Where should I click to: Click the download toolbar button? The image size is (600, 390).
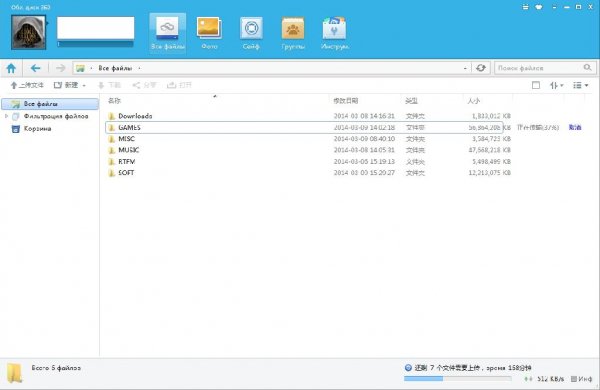(109, 85)
